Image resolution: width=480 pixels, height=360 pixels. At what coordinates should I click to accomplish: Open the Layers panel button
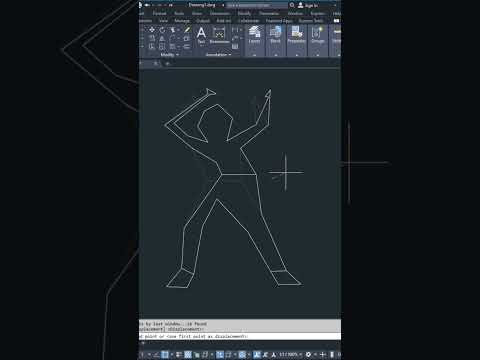point(254,36)
